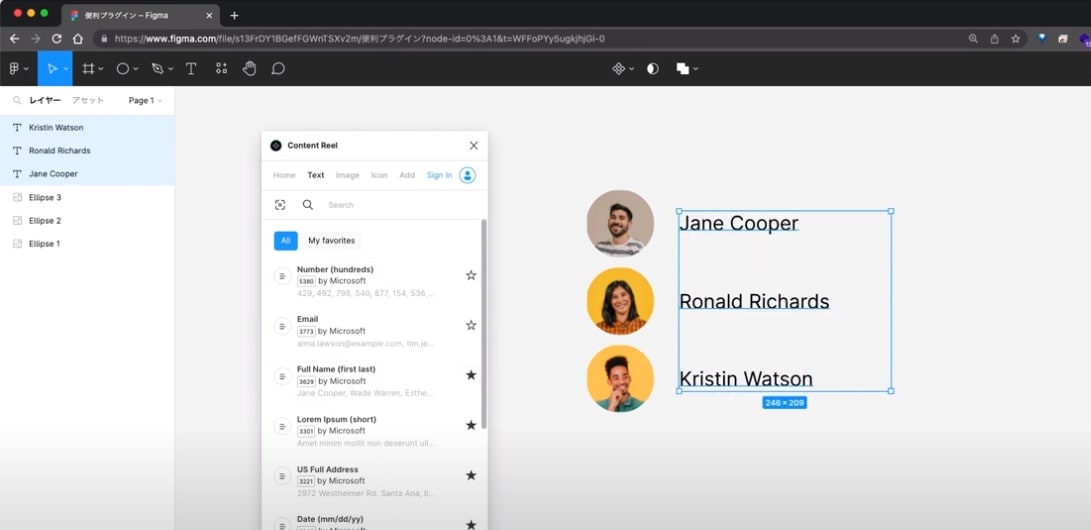
Task: Click the browser back arrow
Action: (15, 39)
